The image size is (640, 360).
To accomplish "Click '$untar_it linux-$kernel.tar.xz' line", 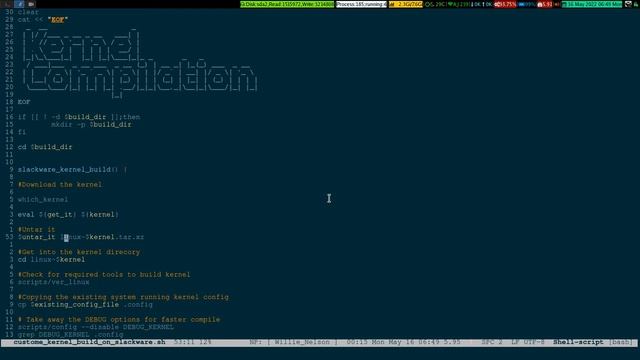I will 81,237.
